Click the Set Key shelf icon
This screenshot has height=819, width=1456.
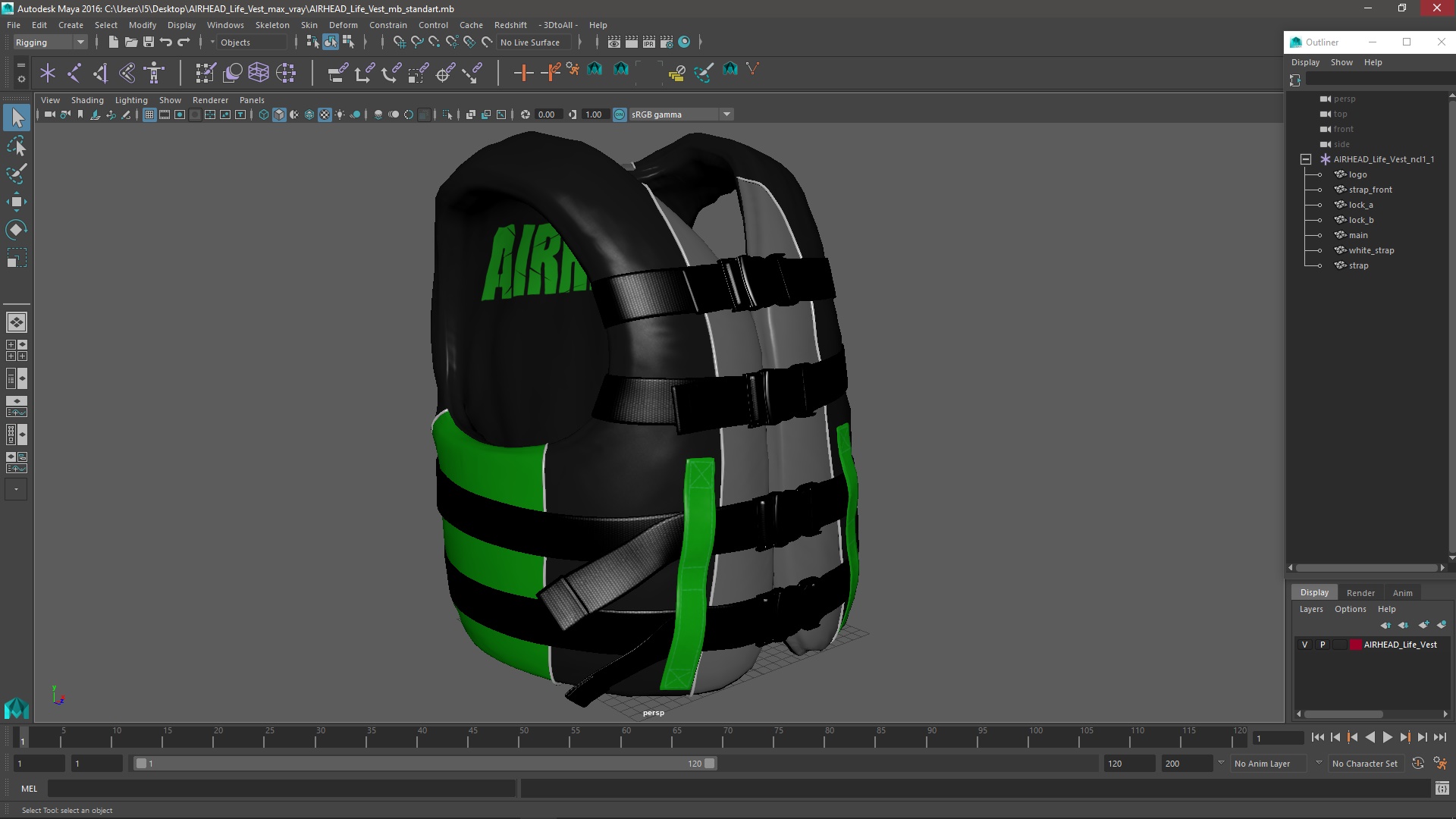tap(523, 73)
